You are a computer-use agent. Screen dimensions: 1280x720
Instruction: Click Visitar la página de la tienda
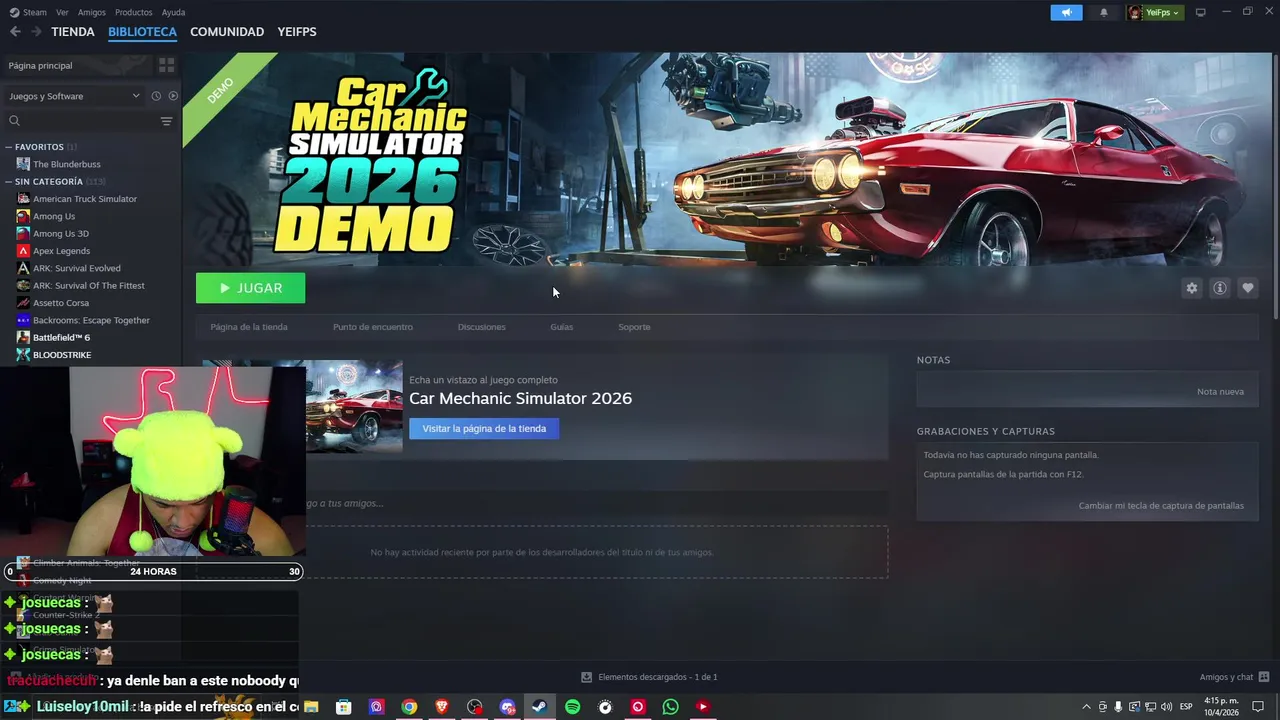484,428
